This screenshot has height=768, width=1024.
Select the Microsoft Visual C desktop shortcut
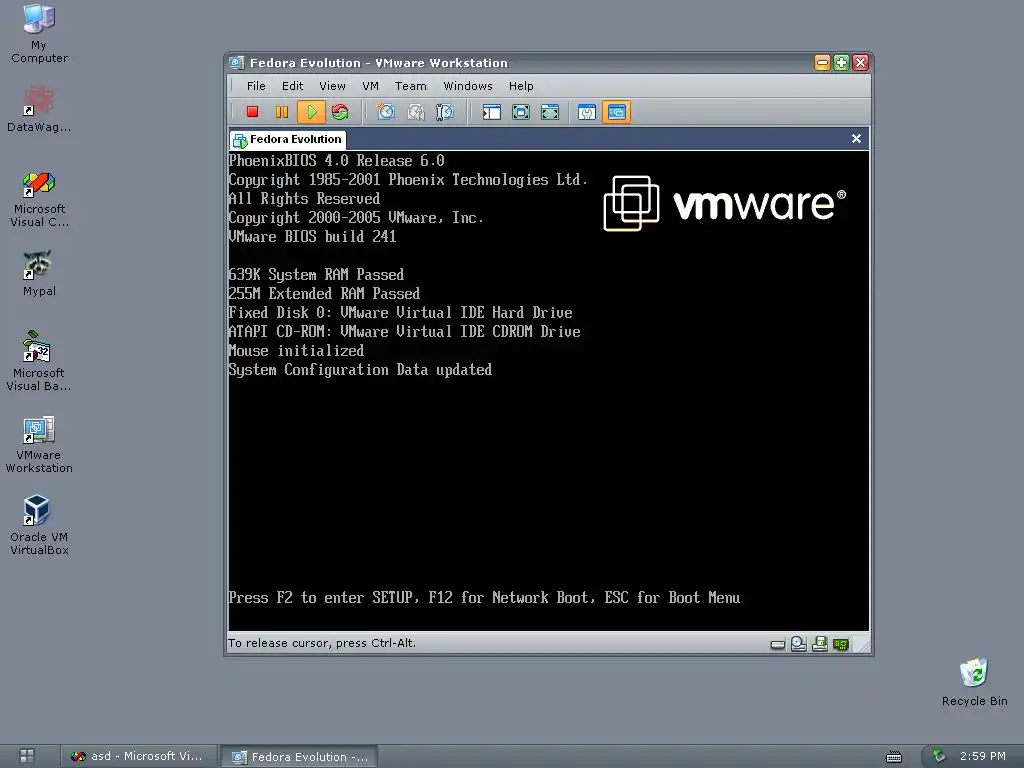[39, 199]
